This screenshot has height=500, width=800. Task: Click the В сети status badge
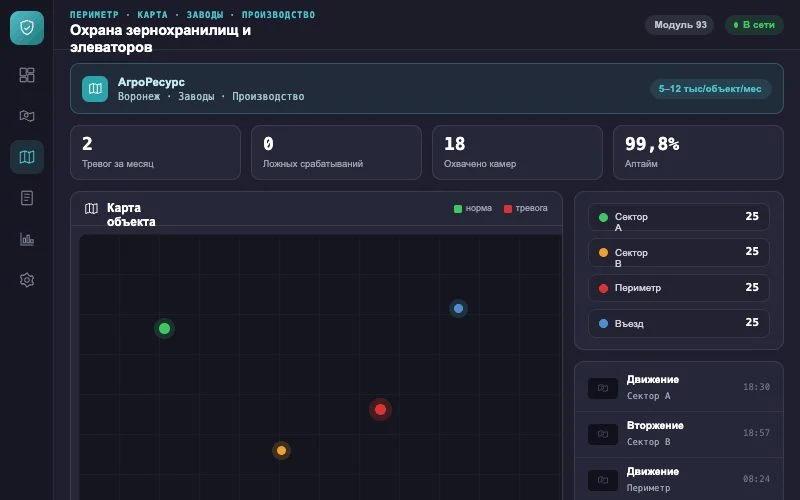(x=754, y=24)
